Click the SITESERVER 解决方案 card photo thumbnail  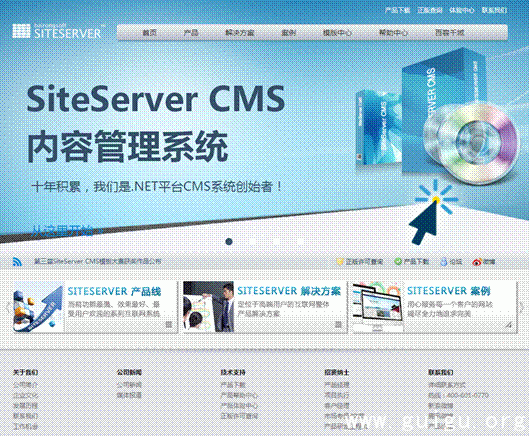pyautogui.click(x=208, y=307)
